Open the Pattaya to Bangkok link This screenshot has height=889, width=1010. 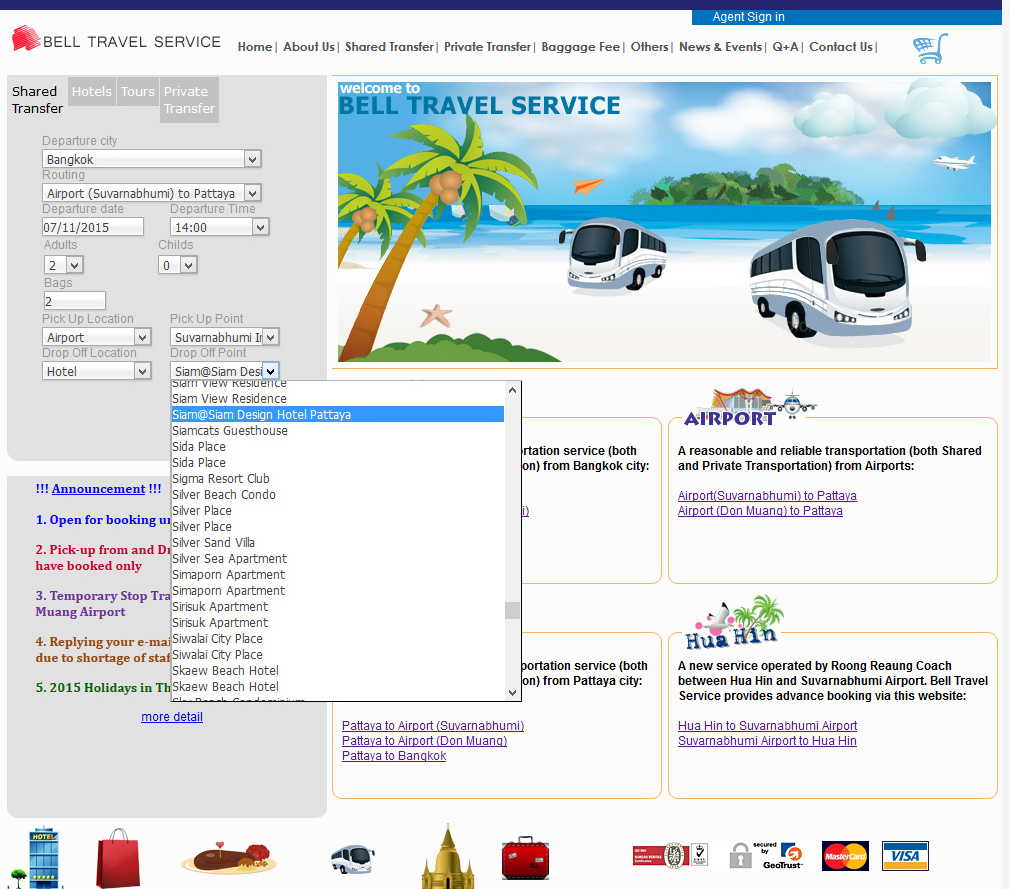pos(394,755)
